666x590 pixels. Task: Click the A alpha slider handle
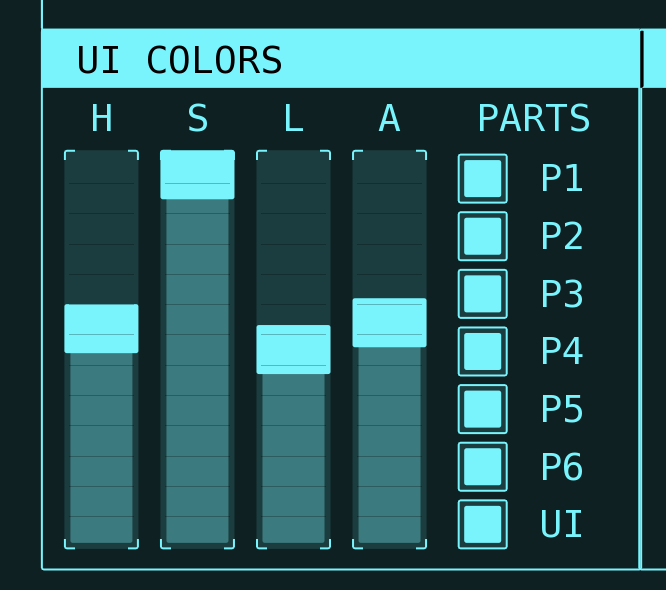[x=389, y=323]
